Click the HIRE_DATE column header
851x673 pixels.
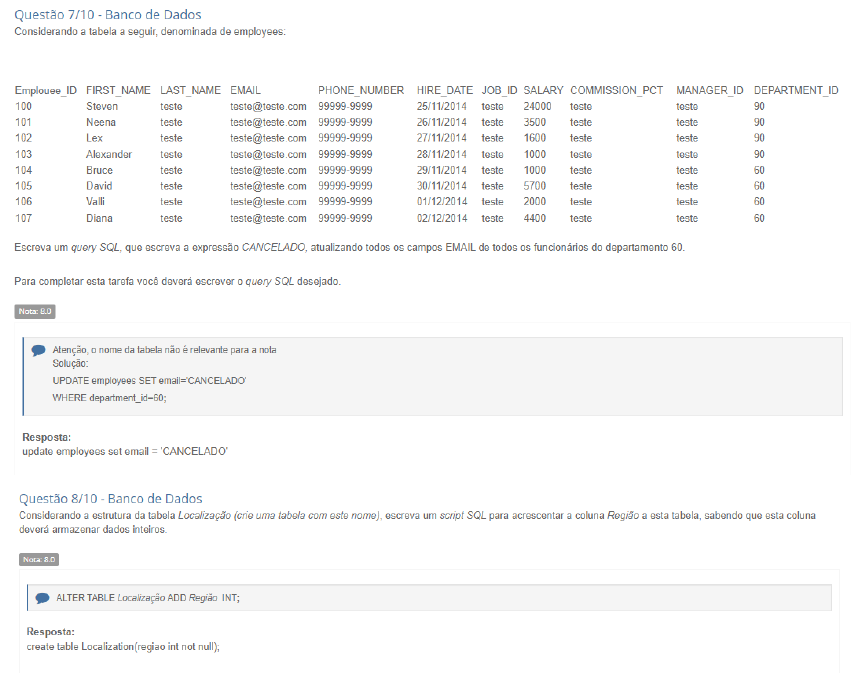tap(445, 90)
